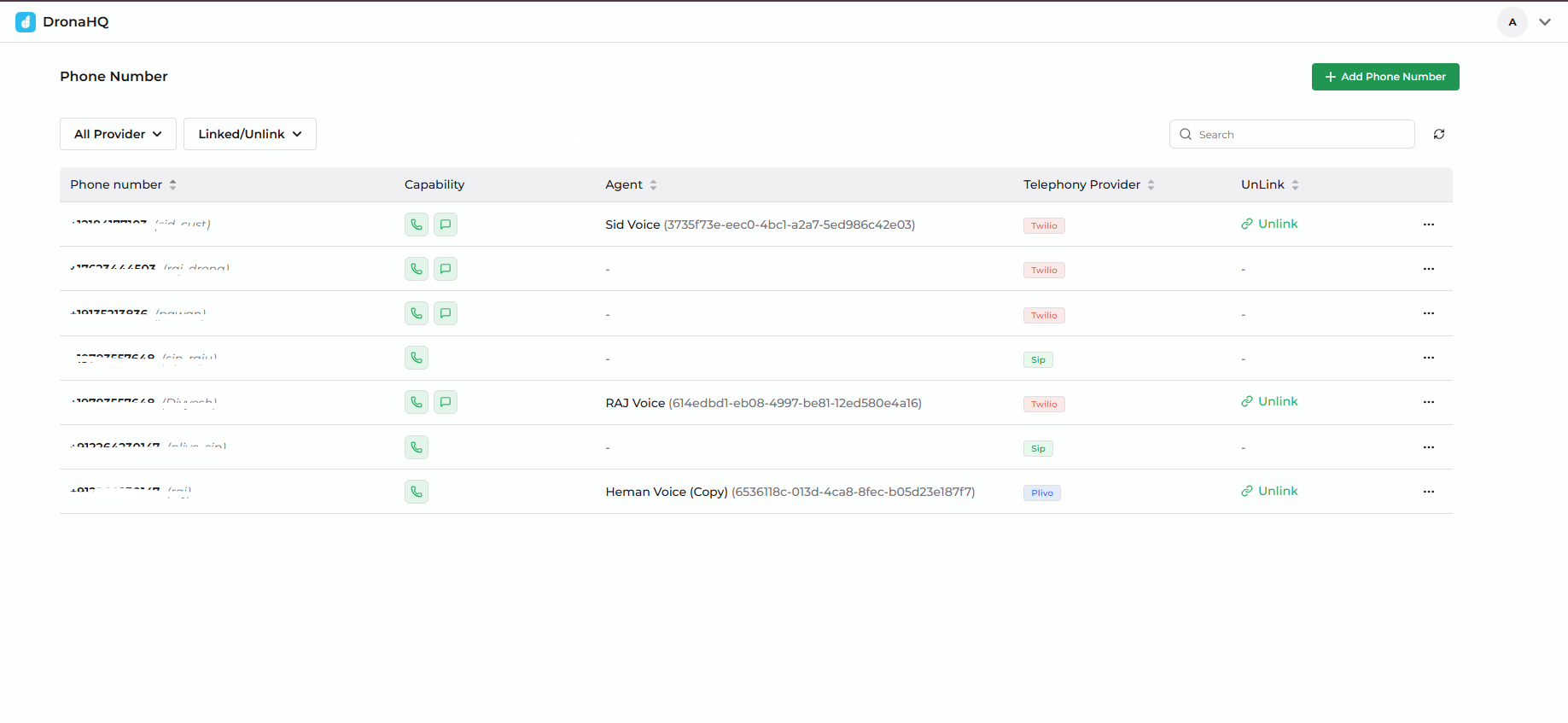Click voice call icon in Heman Voice row

click(x=417, y=492)
